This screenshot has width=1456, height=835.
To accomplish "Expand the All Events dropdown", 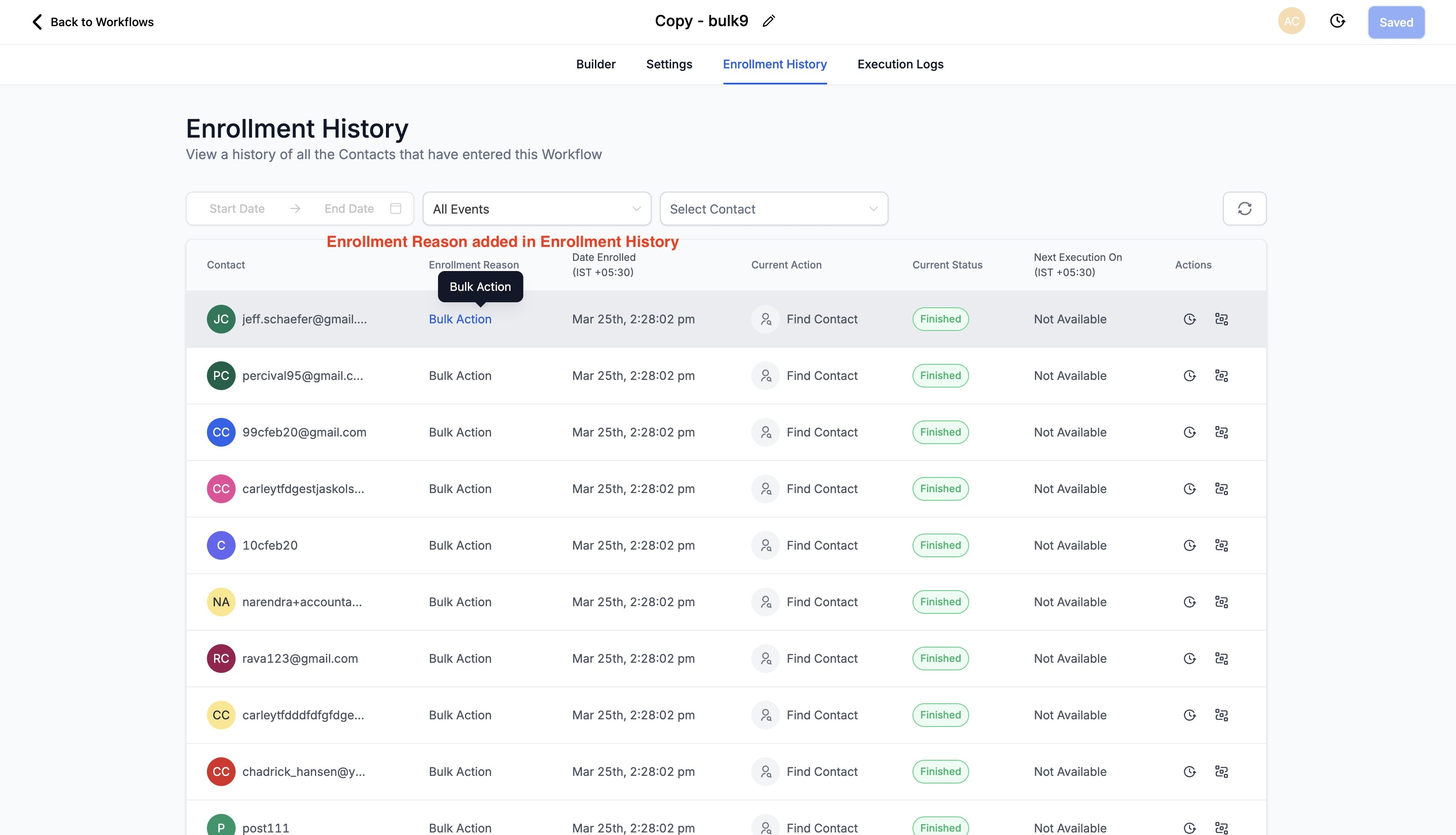I will coord(536,209).
